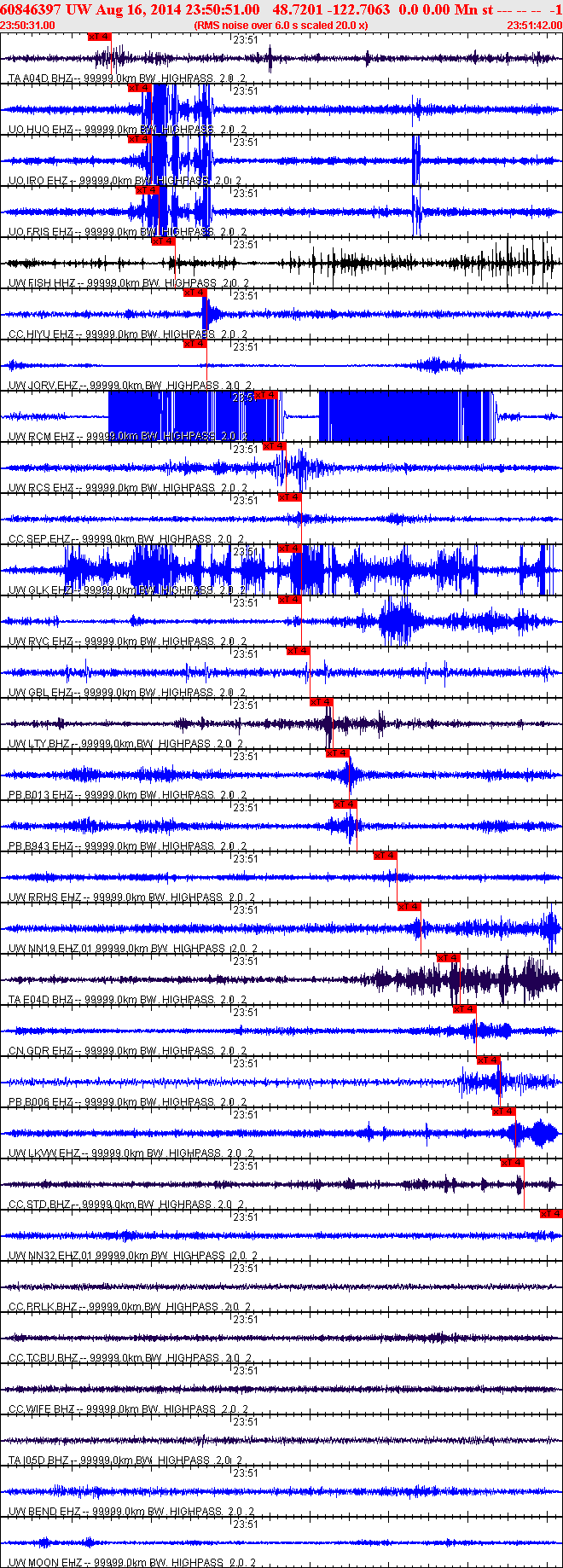Image resolution: width=563 pixels, height=1568 pixels.
Task: Click the '(RMS noise over 6.0 s scaled 20.0 x)' note
Action: (281, 26)
